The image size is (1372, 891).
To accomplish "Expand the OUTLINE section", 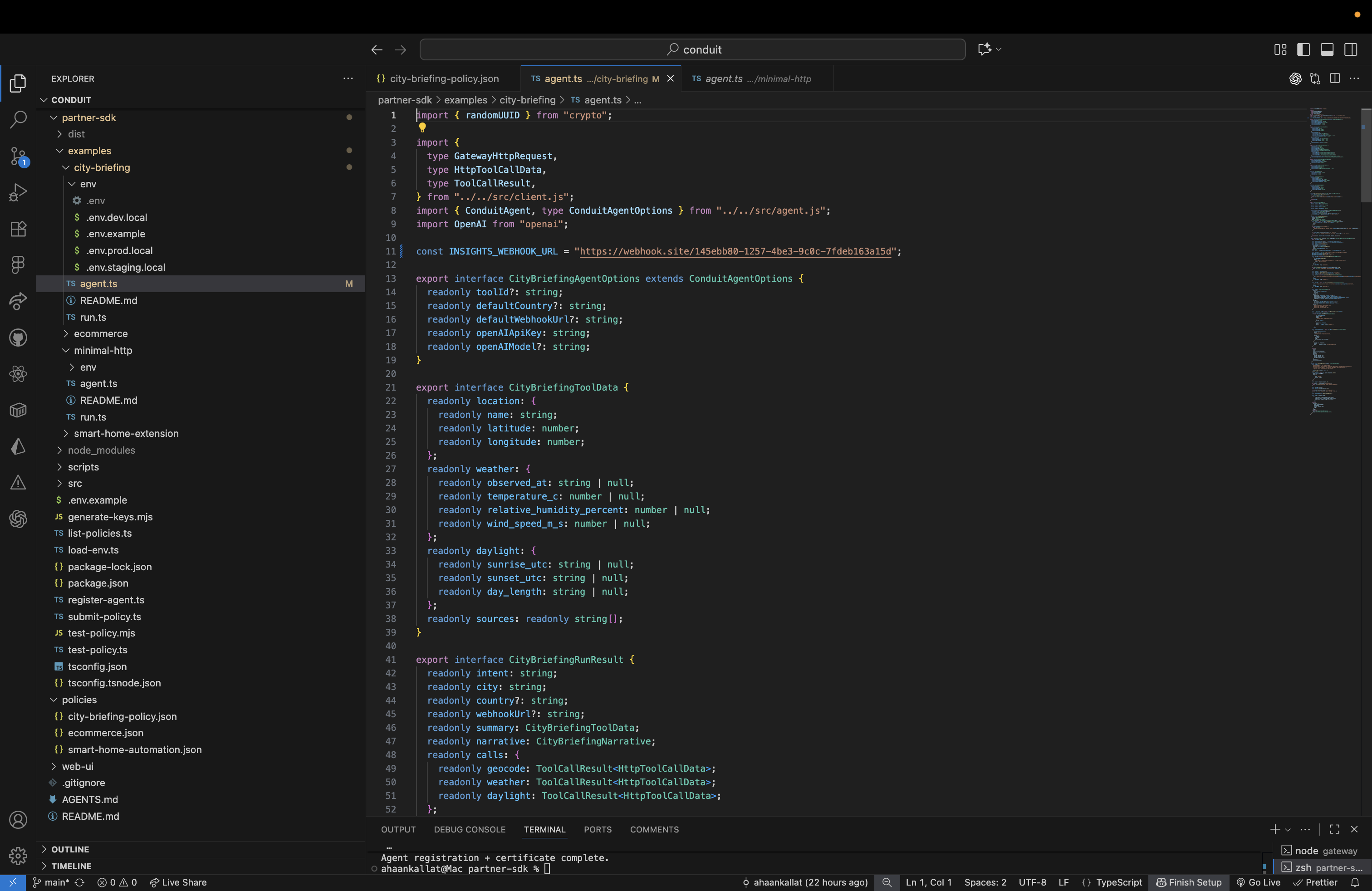I will [70, 849].
